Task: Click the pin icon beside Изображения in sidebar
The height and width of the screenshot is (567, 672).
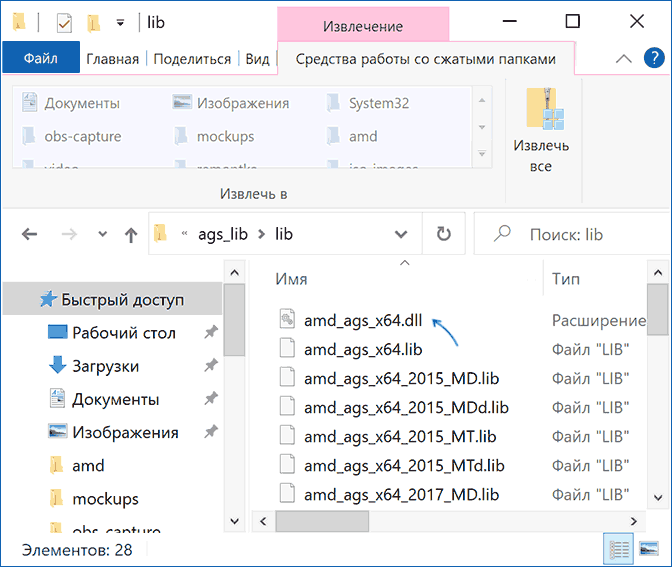Action: click(211, 432)
